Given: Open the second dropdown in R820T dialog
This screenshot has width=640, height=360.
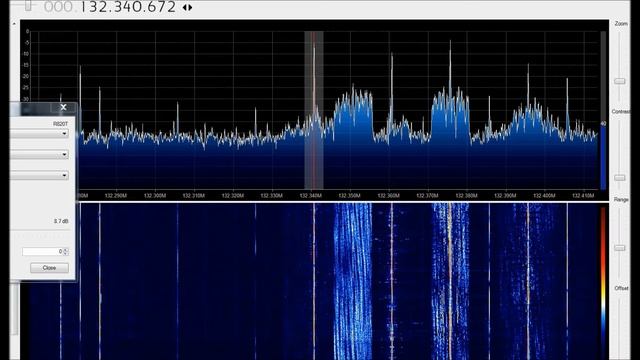Looking at the screenshot, I should [x=39, y=155].
